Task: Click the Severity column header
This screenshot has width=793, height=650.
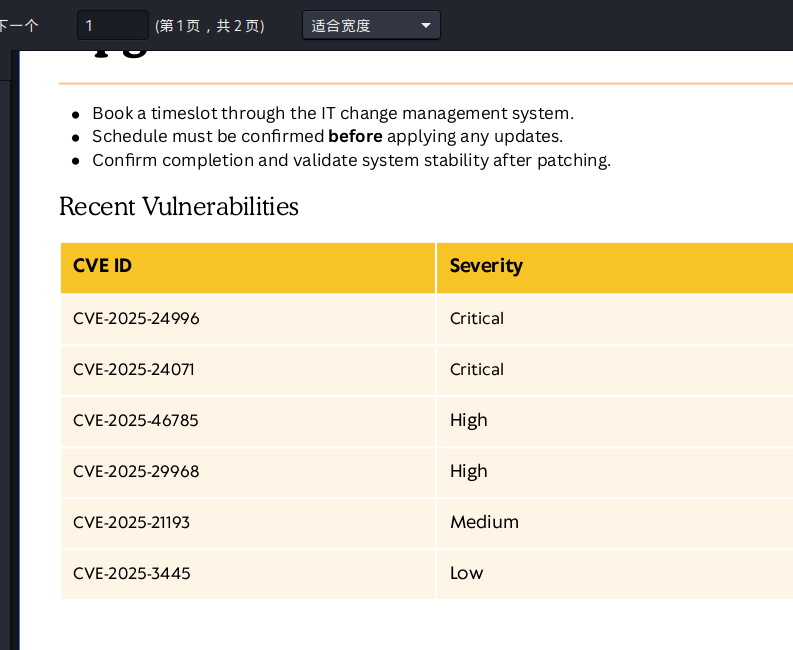Action: [x=486, y=266]
